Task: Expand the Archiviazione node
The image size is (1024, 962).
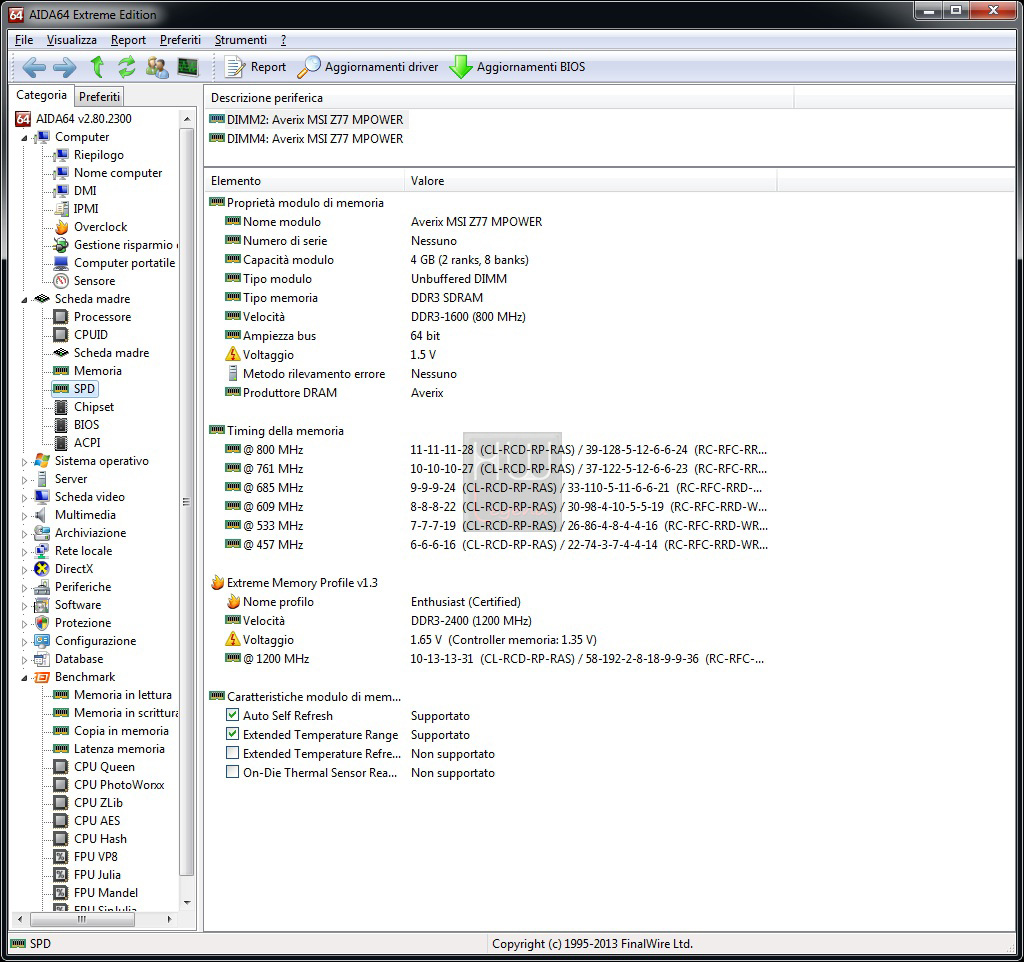Action: tap(24, 534)
